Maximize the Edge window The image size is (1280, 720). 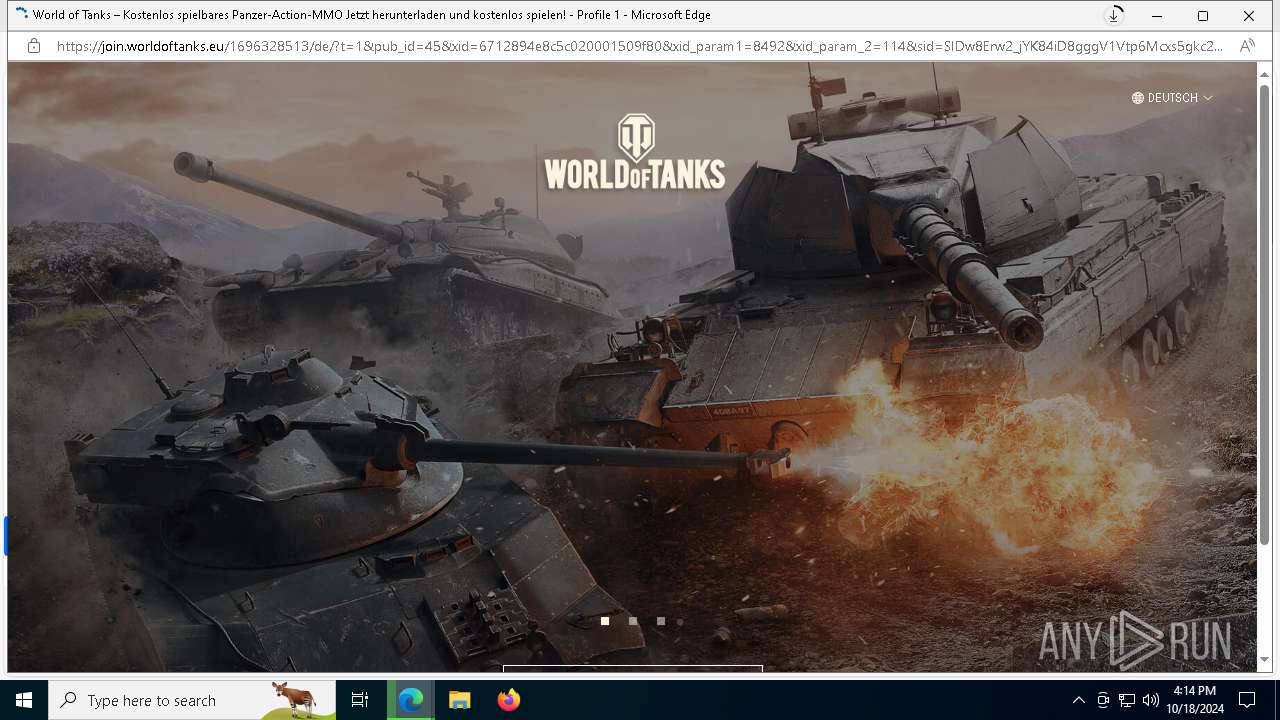pos(1203,16)
